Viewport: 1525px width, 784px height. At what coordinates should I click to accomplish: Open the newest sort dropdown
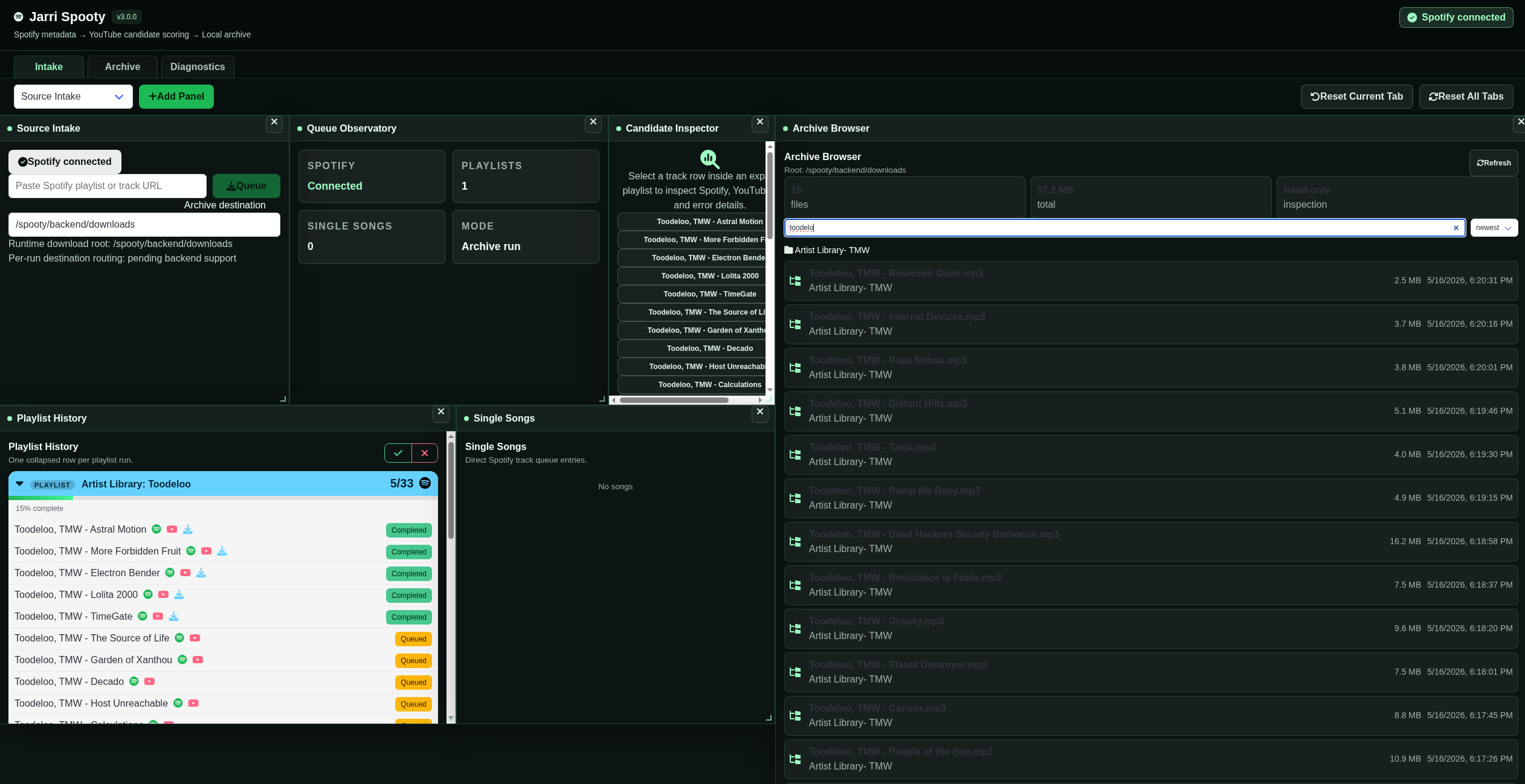click(1494, 228)
